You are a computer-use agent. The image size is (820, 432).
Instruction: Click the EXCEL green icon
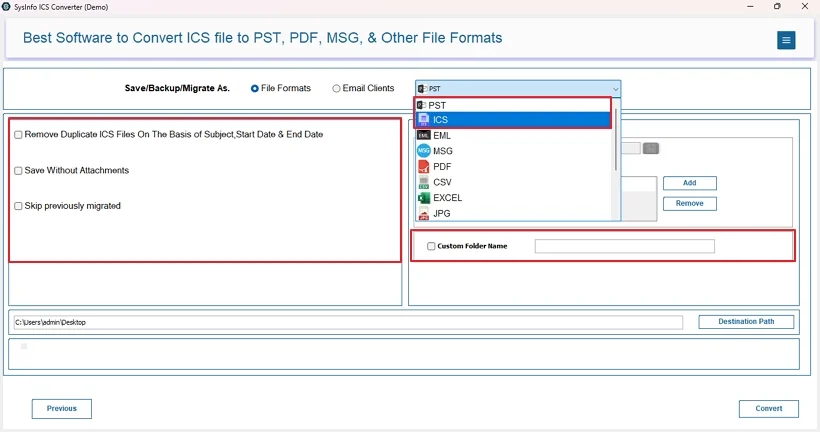click(x=424, y=198)
